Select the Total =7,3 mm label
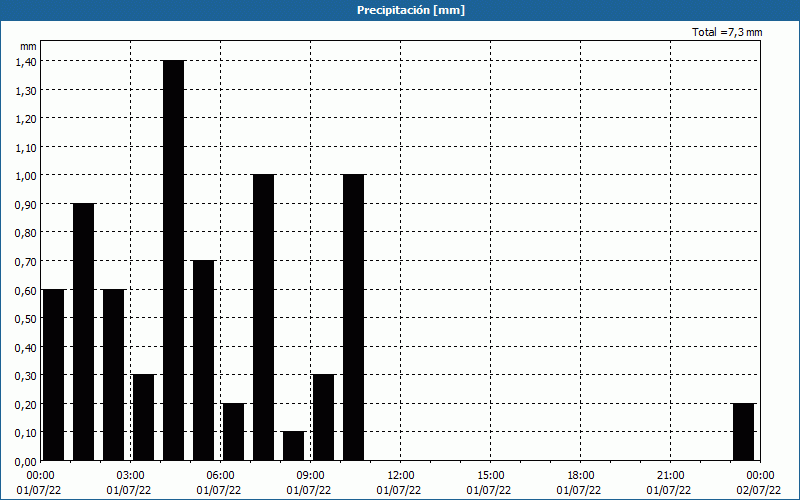Image resolution: width=800 pixels, height=500 pixels. click(x=727, y=32)
